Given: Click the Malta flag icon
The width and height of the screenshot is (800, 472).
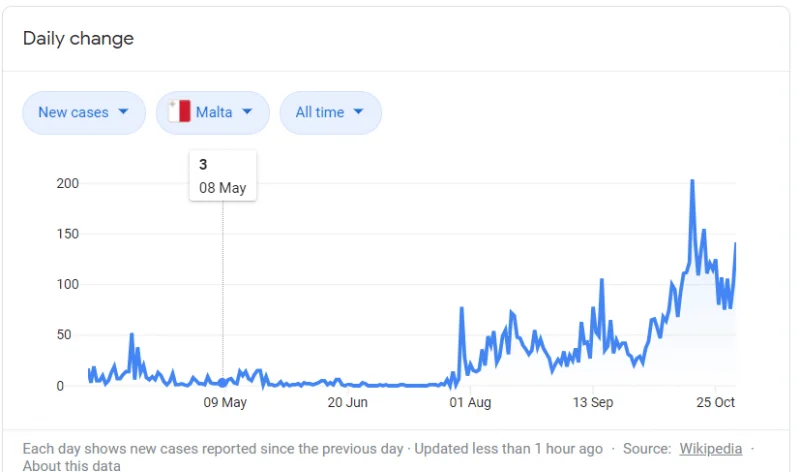Looking at the screenshot, I should pos(180,111).
